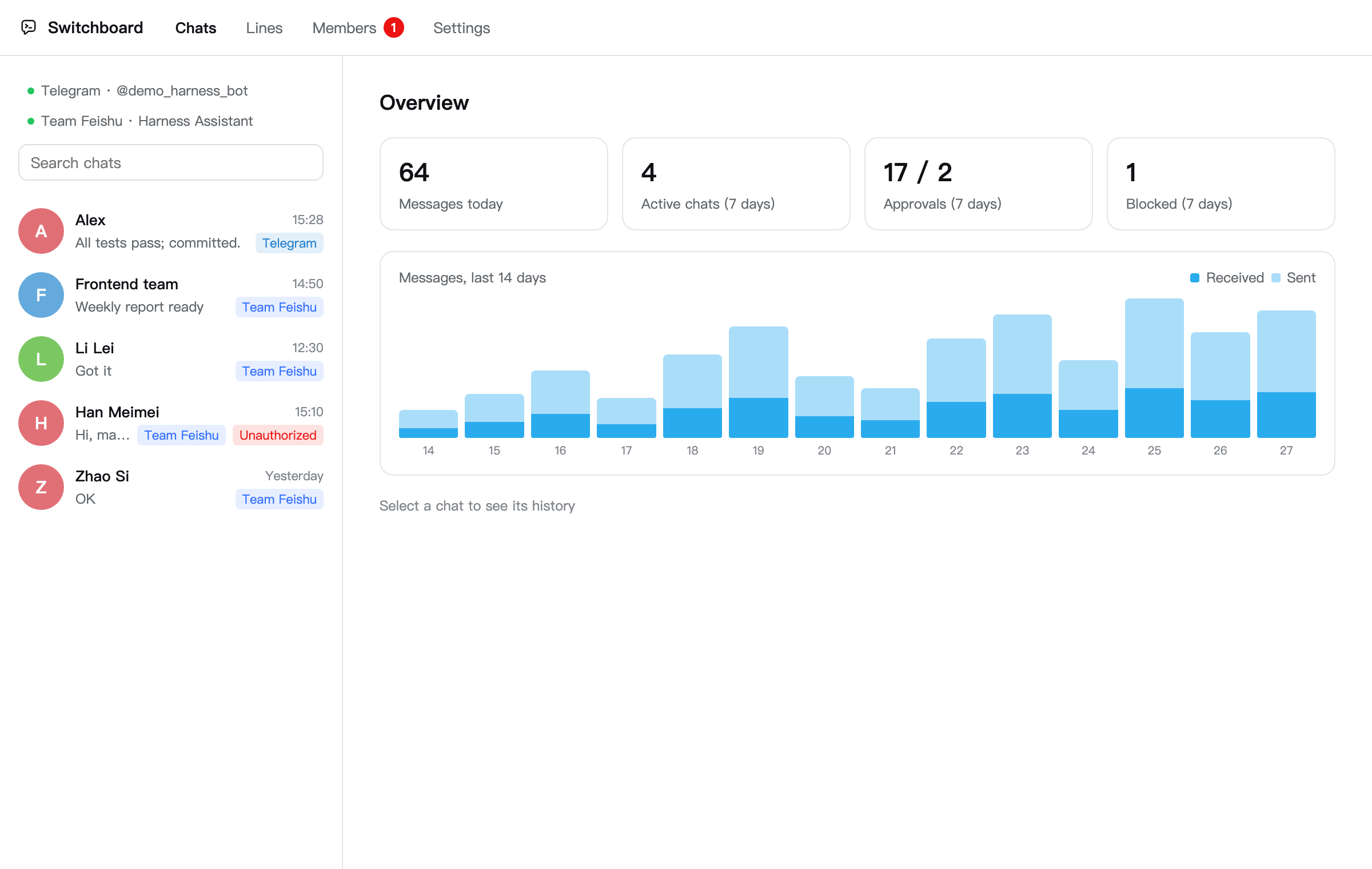
Task: Click the Team Feishu tag on Frontend team
Action: pos(280,307)
